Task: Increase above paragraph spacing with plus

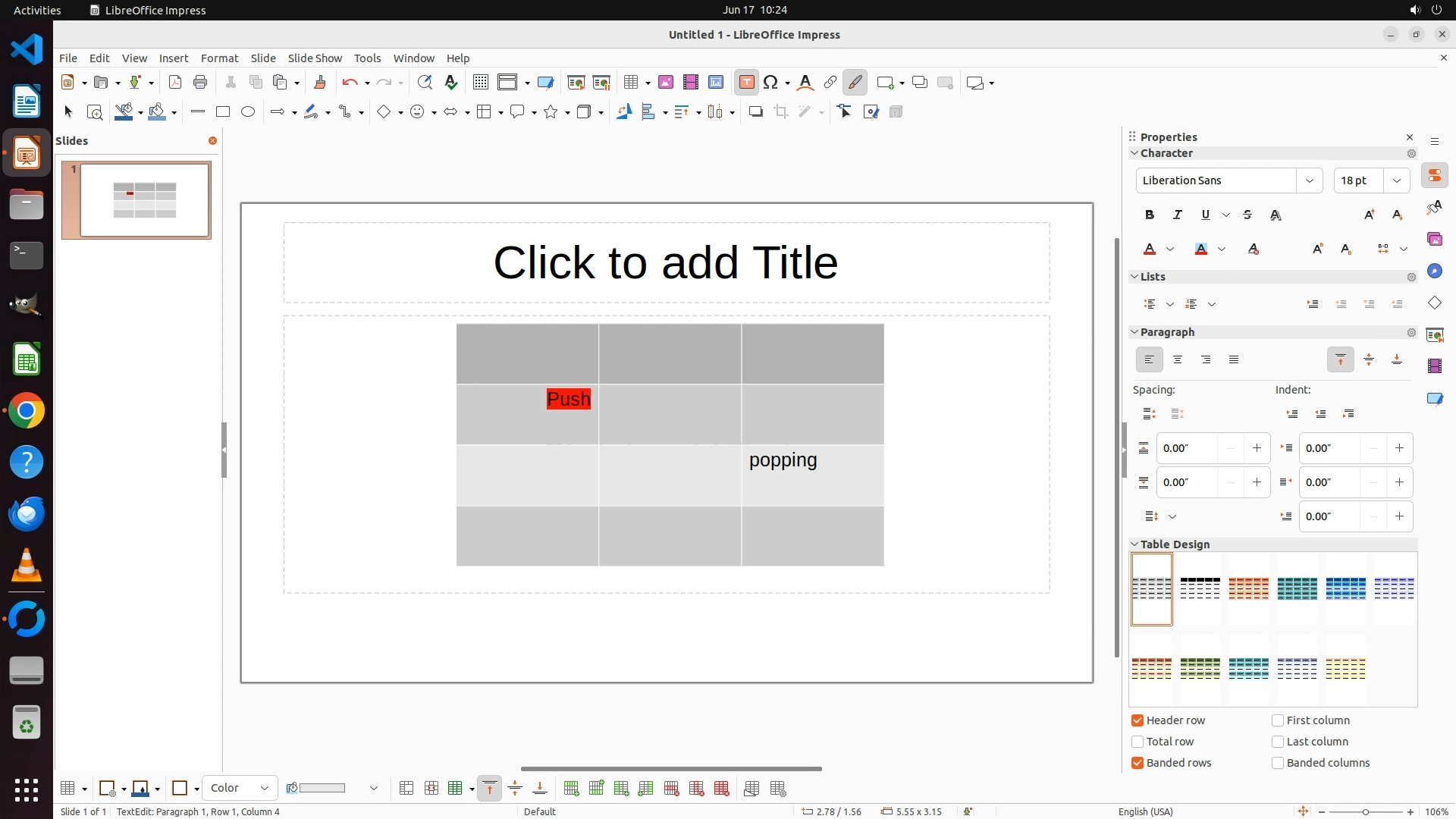Action: (1257, 448)
